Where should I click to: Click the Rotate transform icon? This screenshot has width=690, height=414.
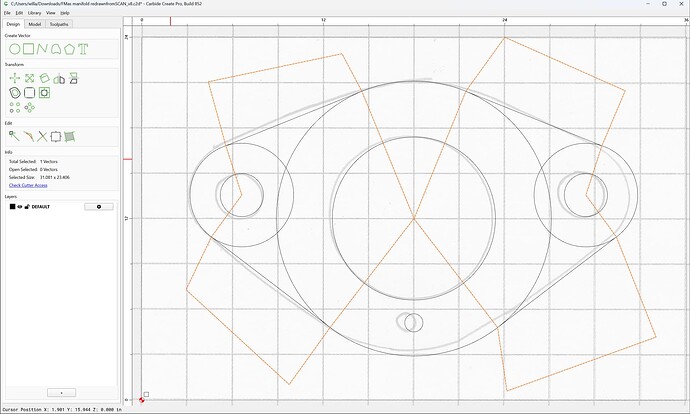click(x=44, y=78)
